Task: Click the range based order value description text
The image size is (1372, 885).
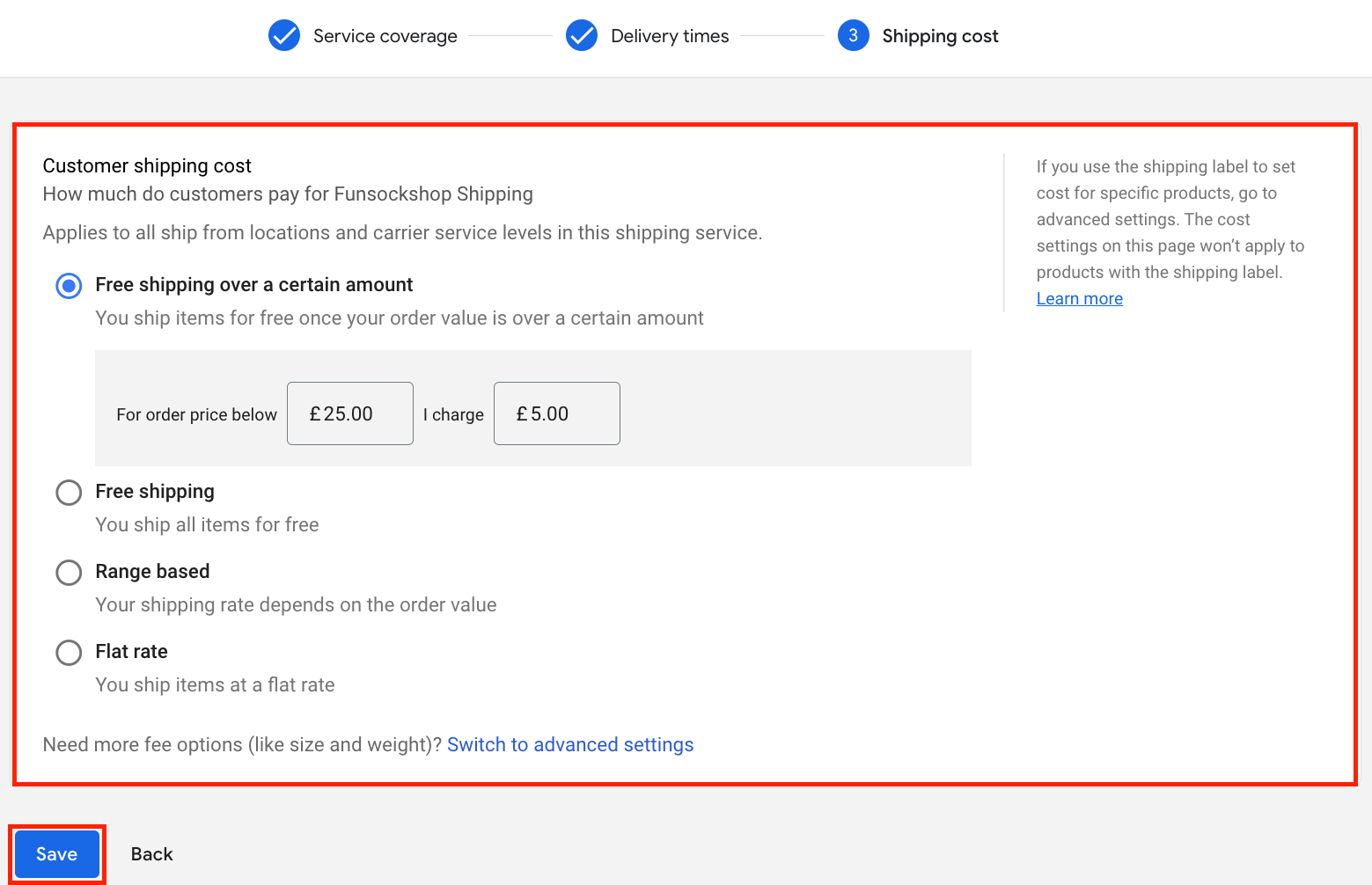Action: pos(296,604)
